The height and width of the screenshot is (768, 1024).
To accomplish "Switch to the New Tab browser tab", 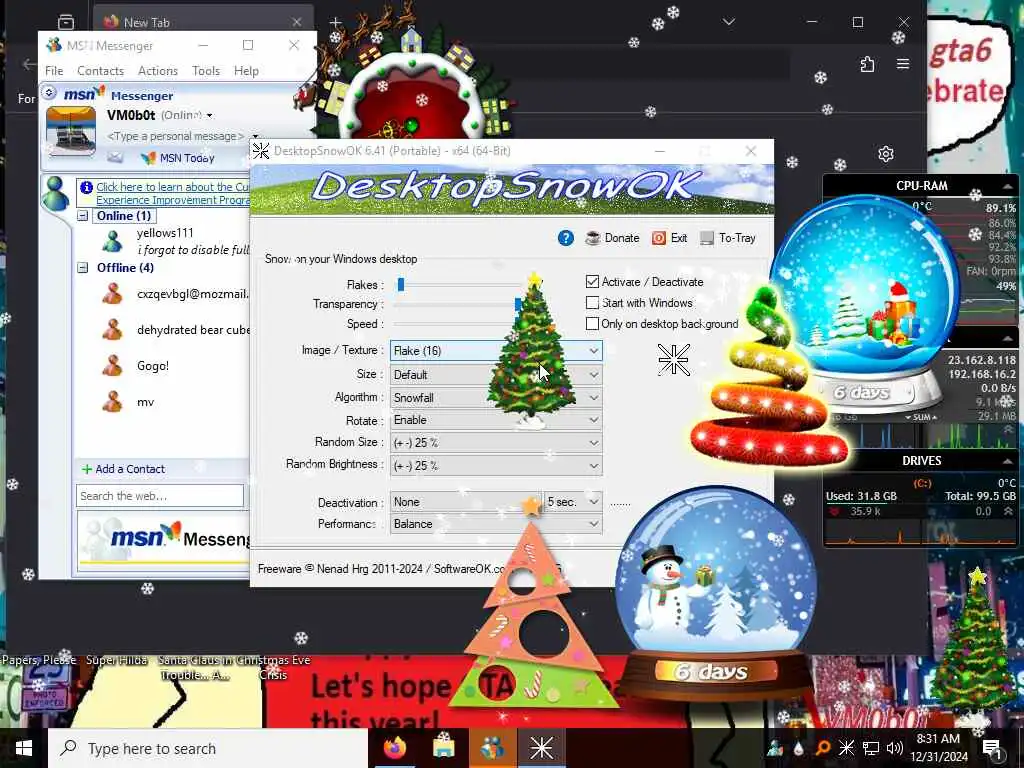I will (202, 22).
